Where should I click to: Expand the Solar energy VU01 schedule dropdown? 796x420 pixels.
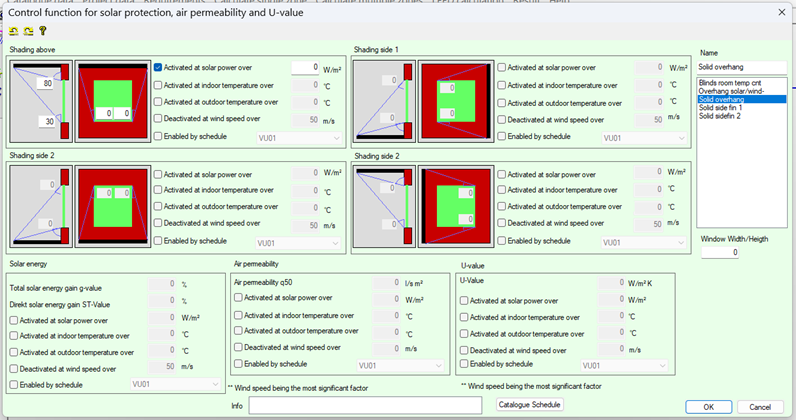174,383
